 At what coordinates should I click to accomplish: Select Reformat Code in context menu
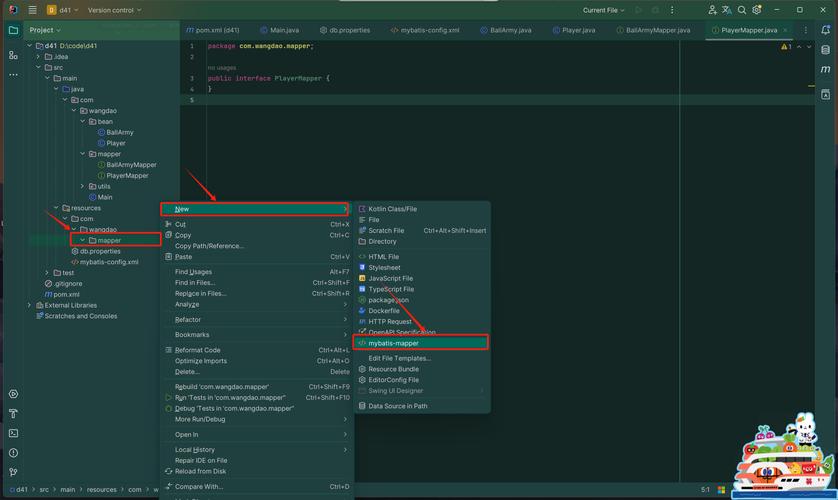tap(197, 350)
